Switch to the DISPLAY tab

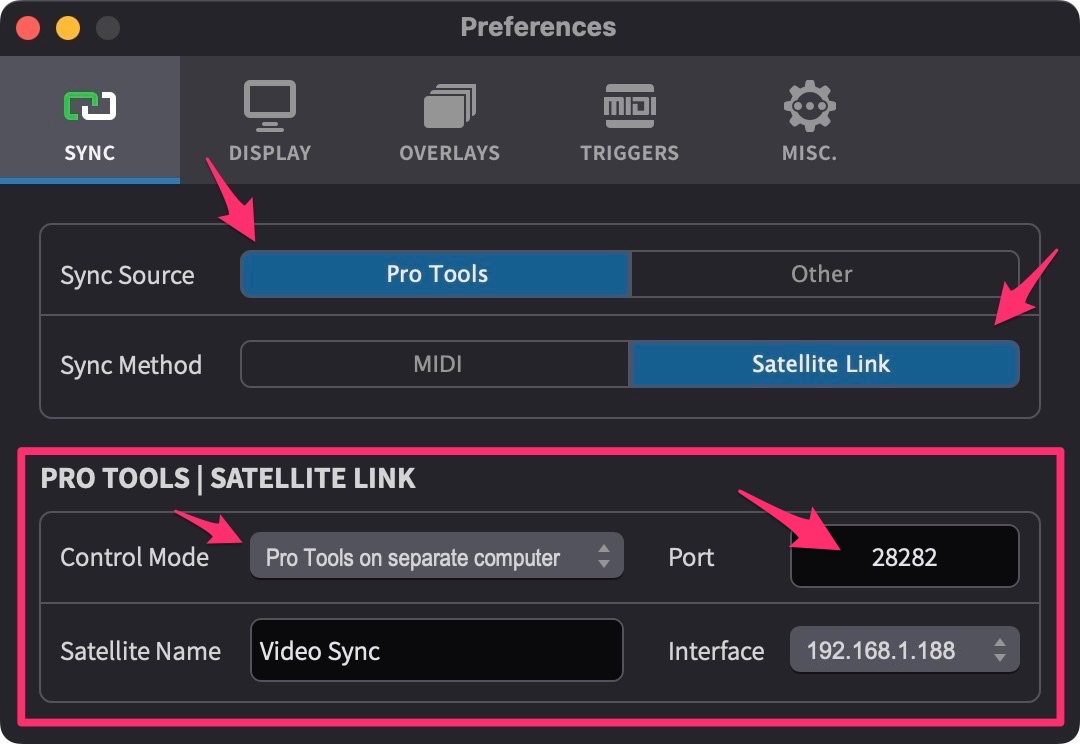[270, 120]
